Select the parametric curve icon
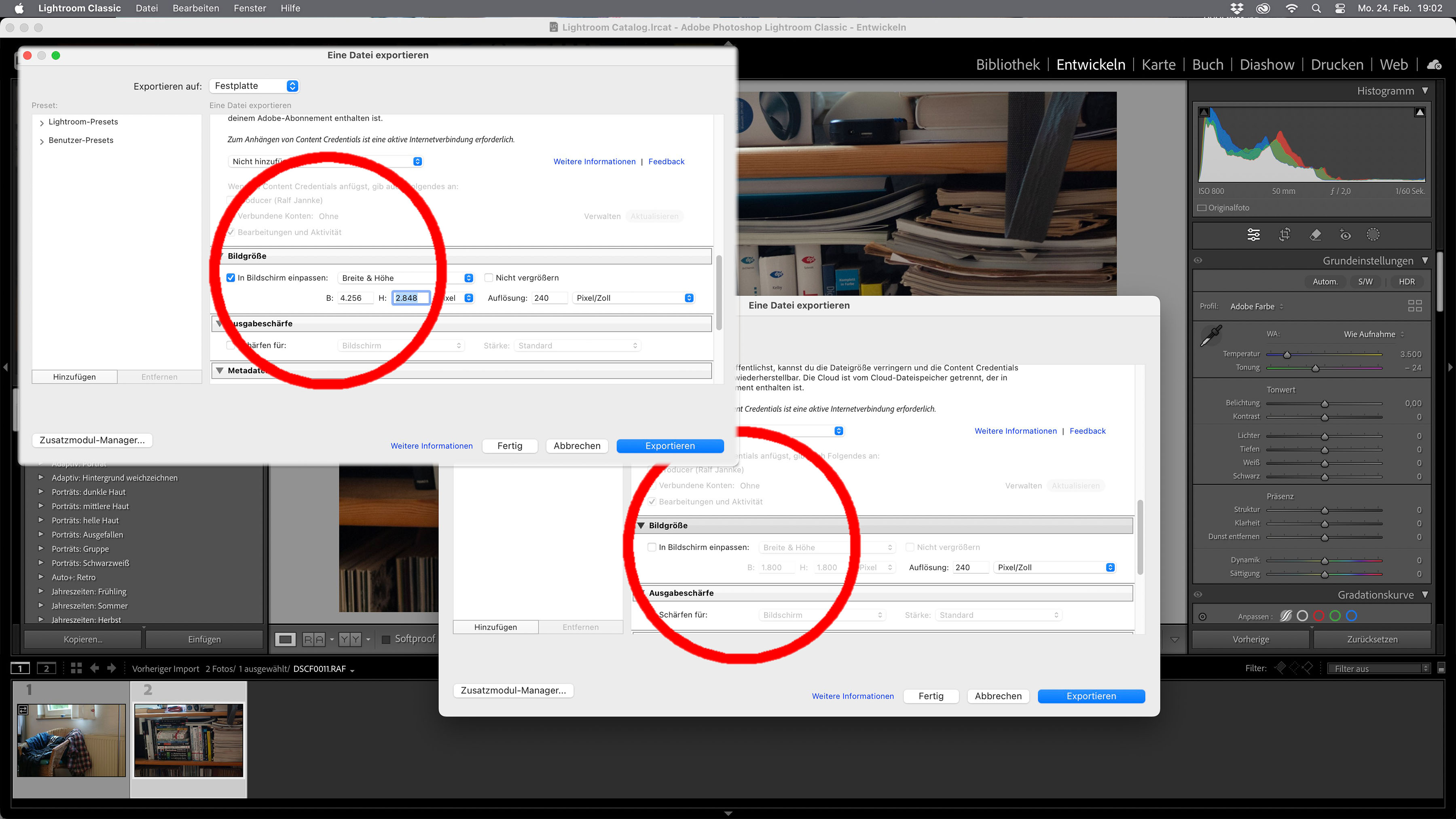The height and width of the screenshot is (819, 1456). click(x=1286, y=616)
